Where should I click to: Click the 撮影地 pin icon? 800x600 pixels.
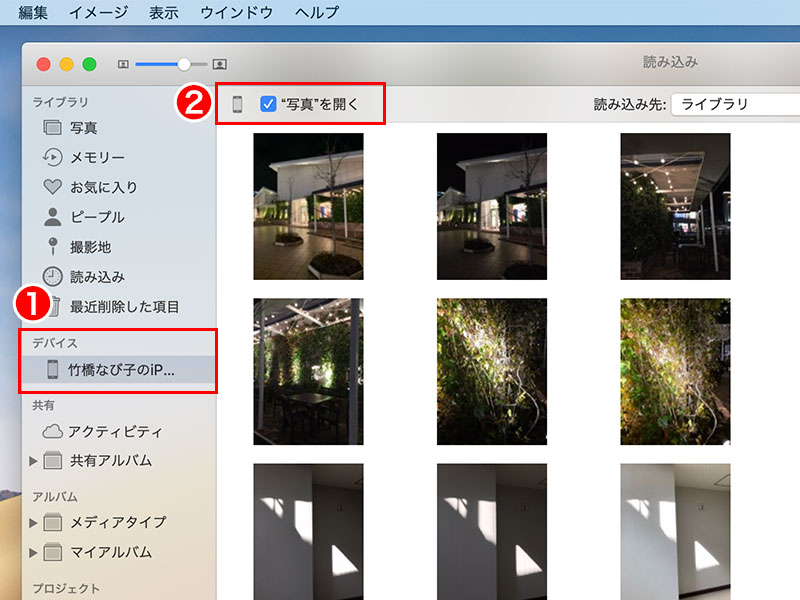[52, 246]
